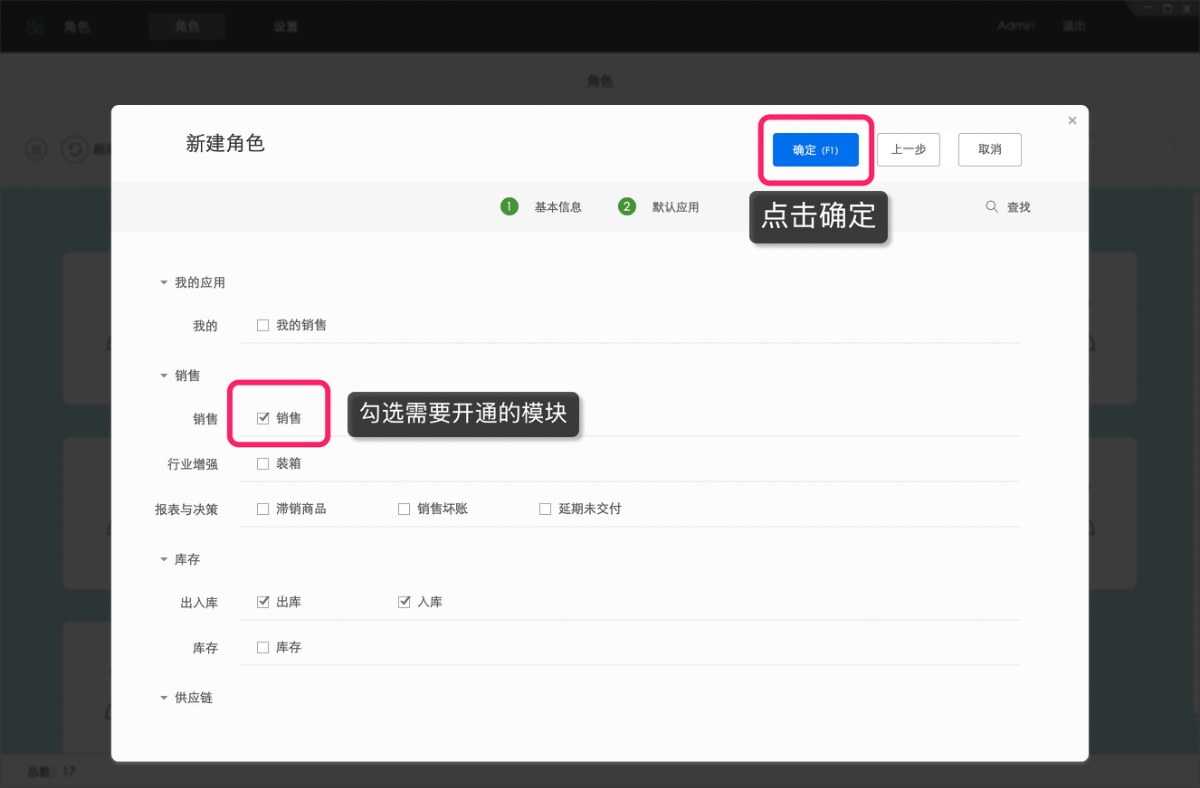Collapse the 销售 section arrow
Screen dimensions: 1200x788
[164, 376]
